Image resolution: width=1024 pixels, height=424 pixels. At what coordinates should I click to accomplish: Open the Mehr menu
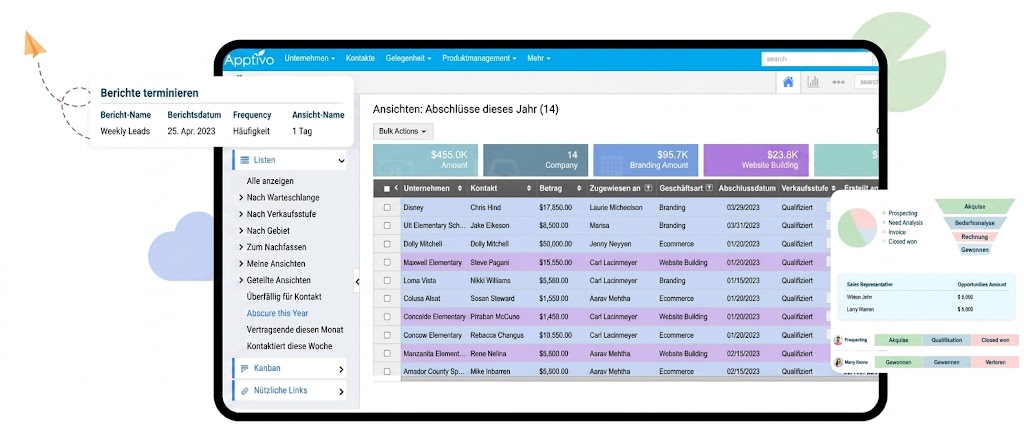click(539, 58)
